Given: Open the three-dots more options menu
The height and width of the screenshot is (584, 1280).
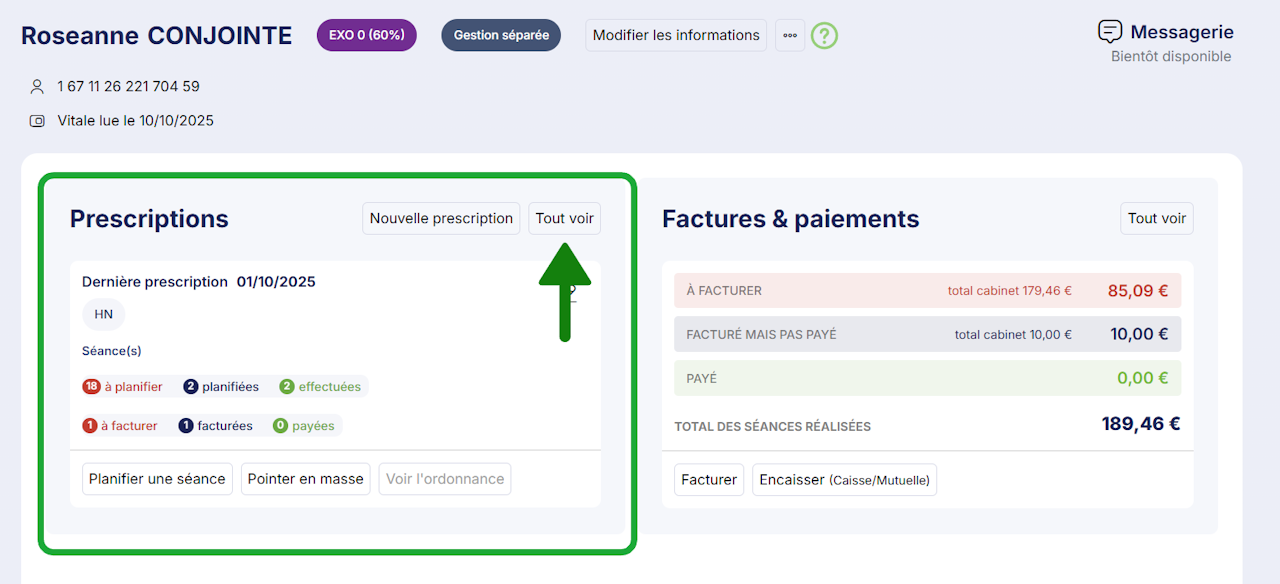Looking at the screenshot, I should [x=790, y=35].
